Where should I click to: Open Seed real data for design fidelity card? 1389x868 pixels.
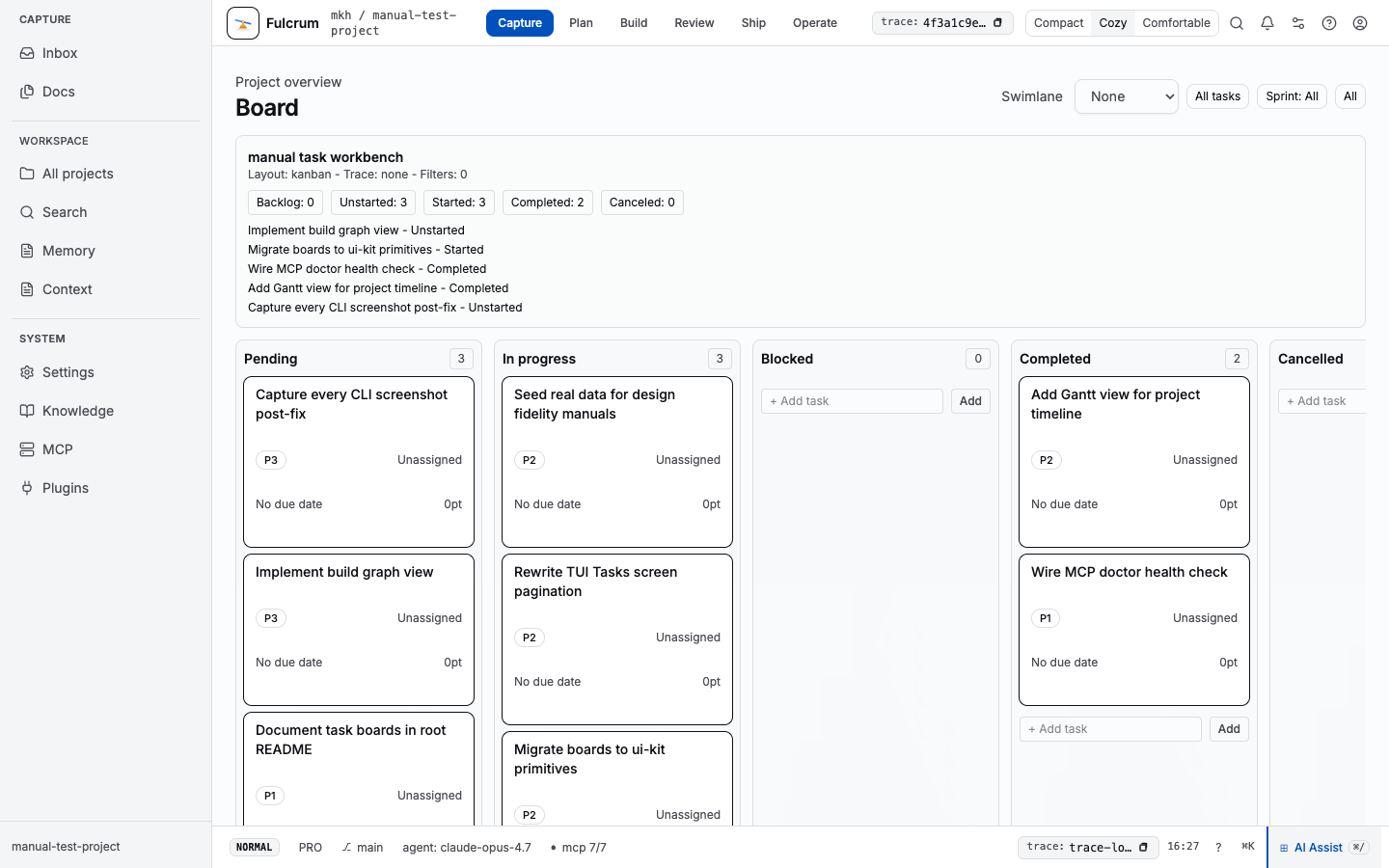(x=617, y=462)
